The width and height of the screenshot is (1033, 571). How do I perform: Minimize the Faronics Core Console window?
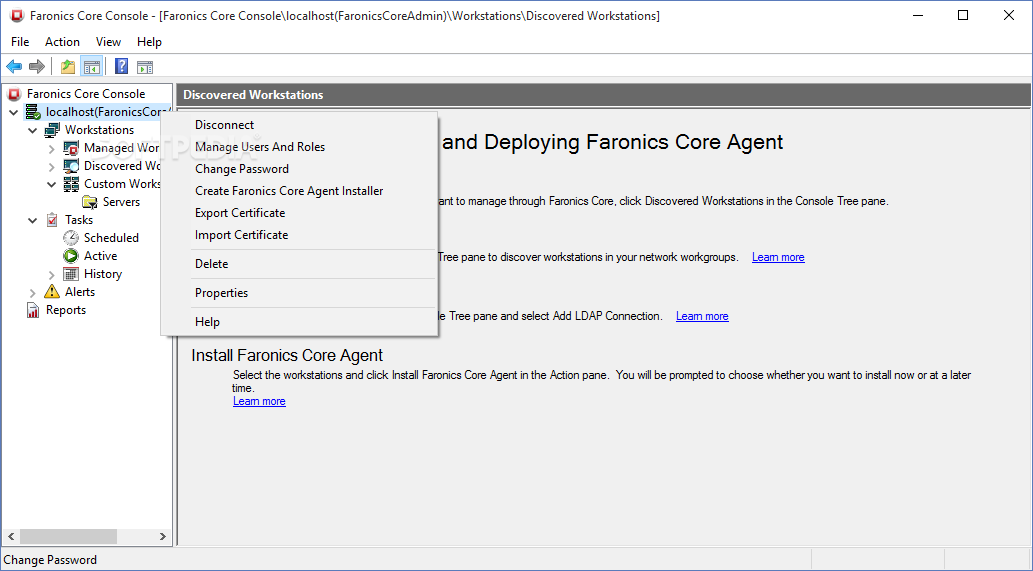(918, 15)
